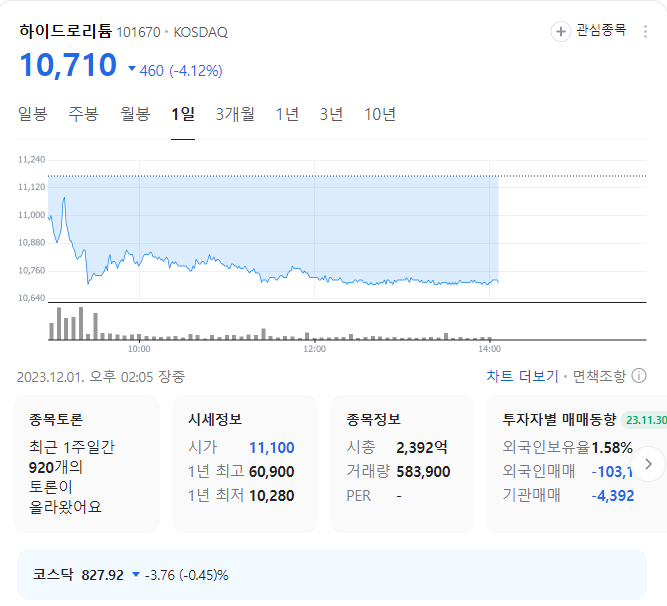Select the 3년 chart tab
The height and width of the screenshot is (606, 667).
point(331,114)
